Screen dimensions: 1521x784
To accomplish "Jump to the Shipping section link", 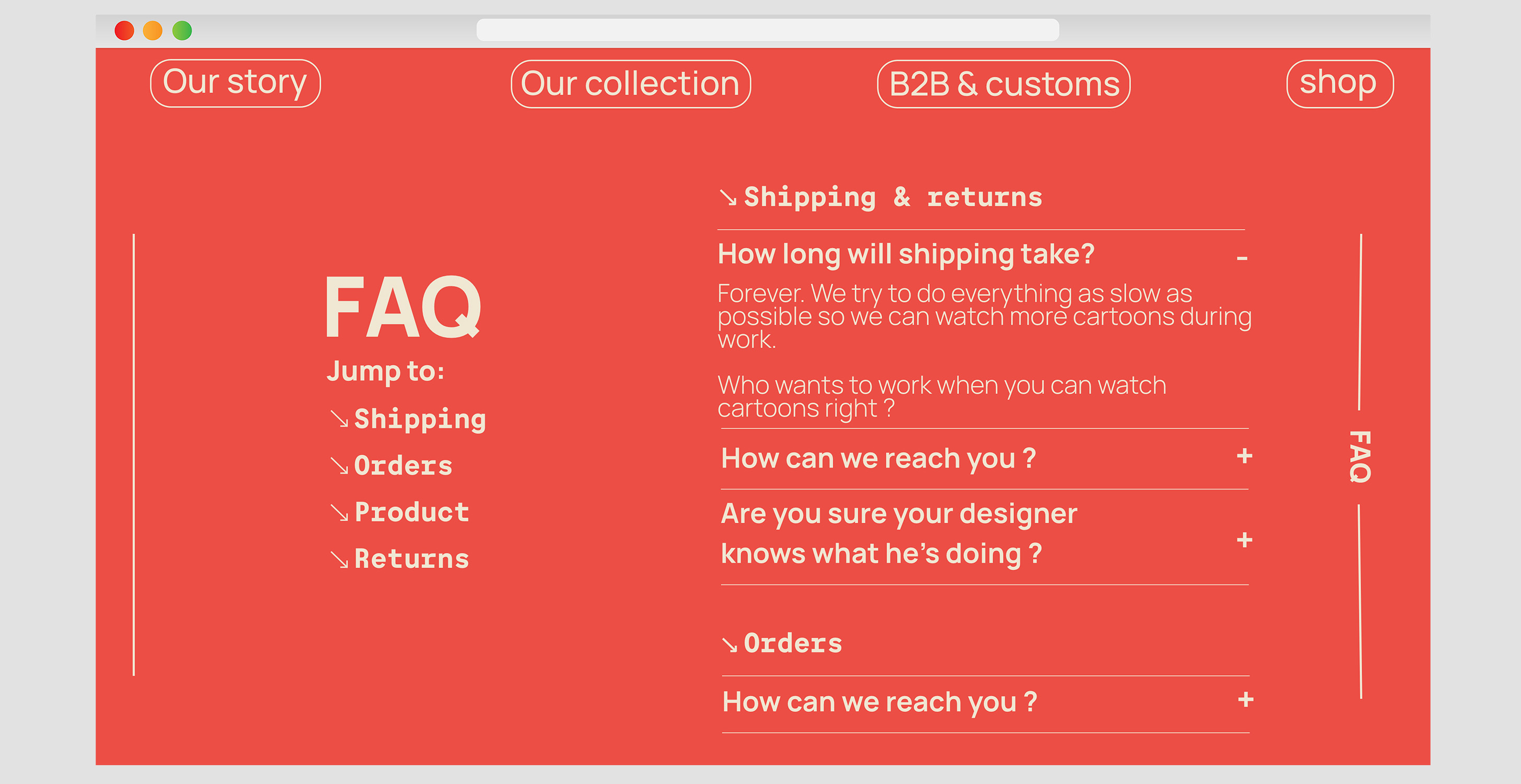I will pyautogui.click(x=420, y=419).
